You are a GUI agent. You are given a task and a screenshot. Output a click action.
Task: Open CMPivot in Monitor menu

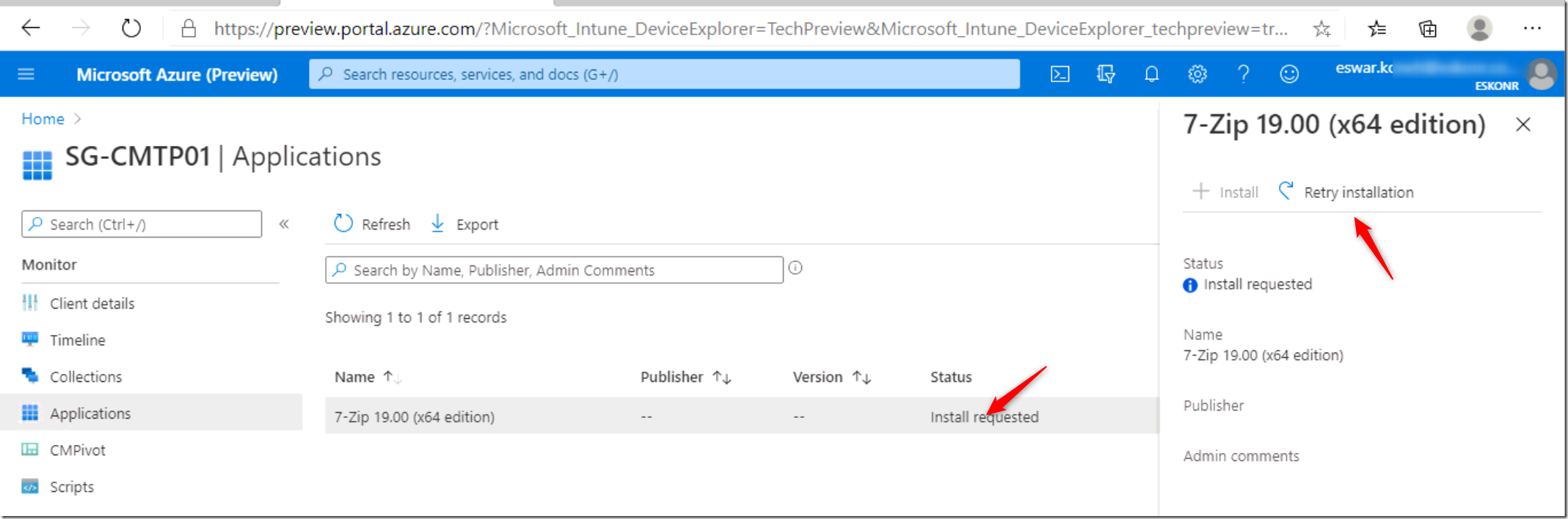click(77, 450)
